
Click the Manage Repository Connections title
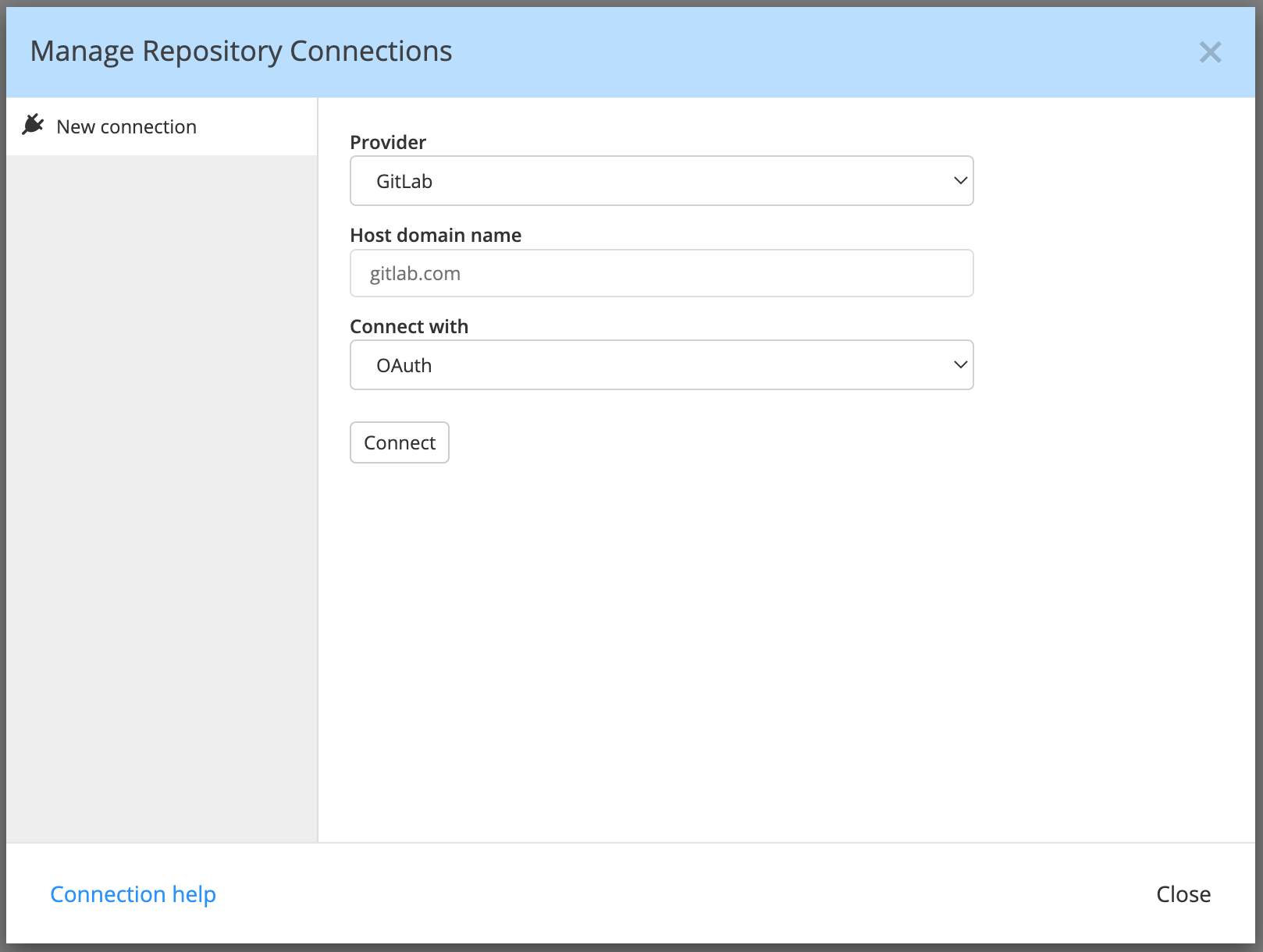tap(241, 52)
